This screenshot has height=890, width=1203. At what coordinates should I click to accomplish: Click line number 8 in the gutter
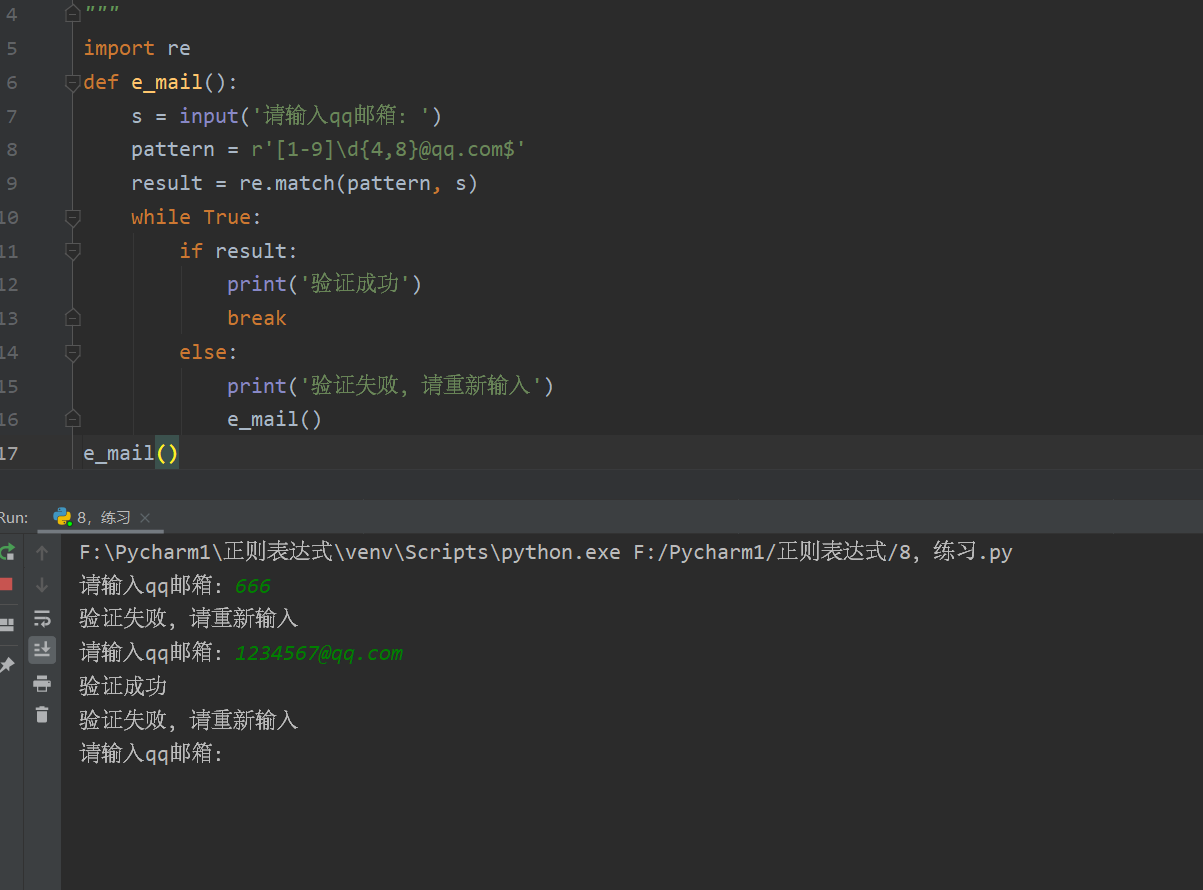pyautogui.click(x=12, y=149)
